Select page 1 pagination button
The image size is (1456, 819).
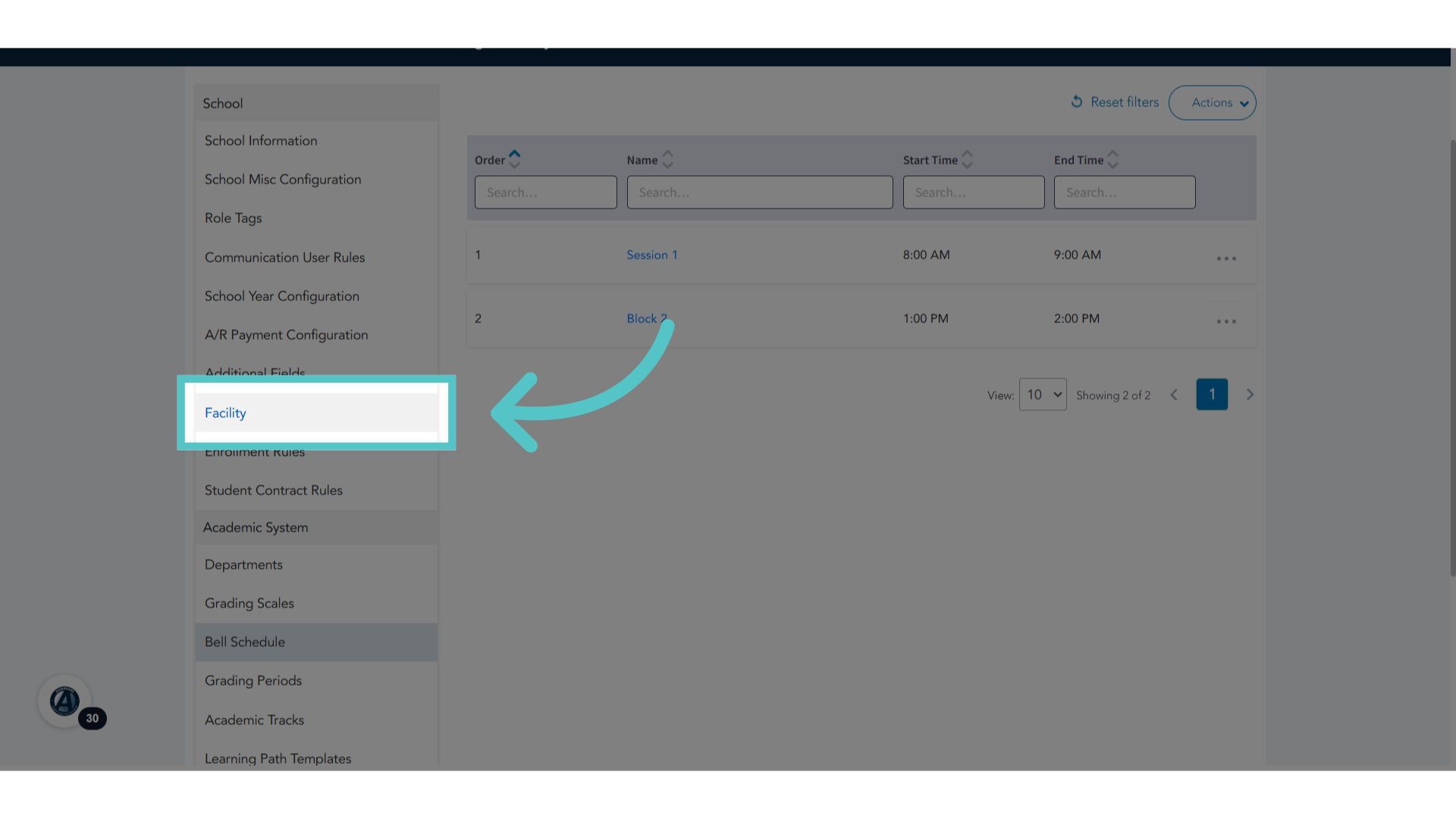click(x=1212, y=394)
